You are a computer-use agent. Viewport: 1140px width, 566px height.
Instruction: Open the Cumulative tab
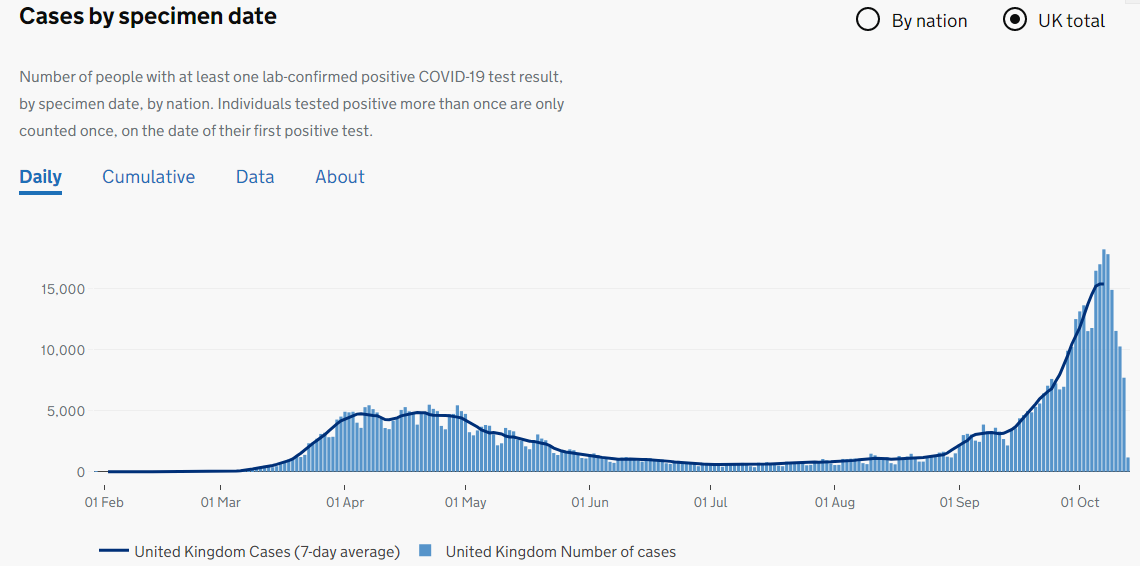(148, 177)
